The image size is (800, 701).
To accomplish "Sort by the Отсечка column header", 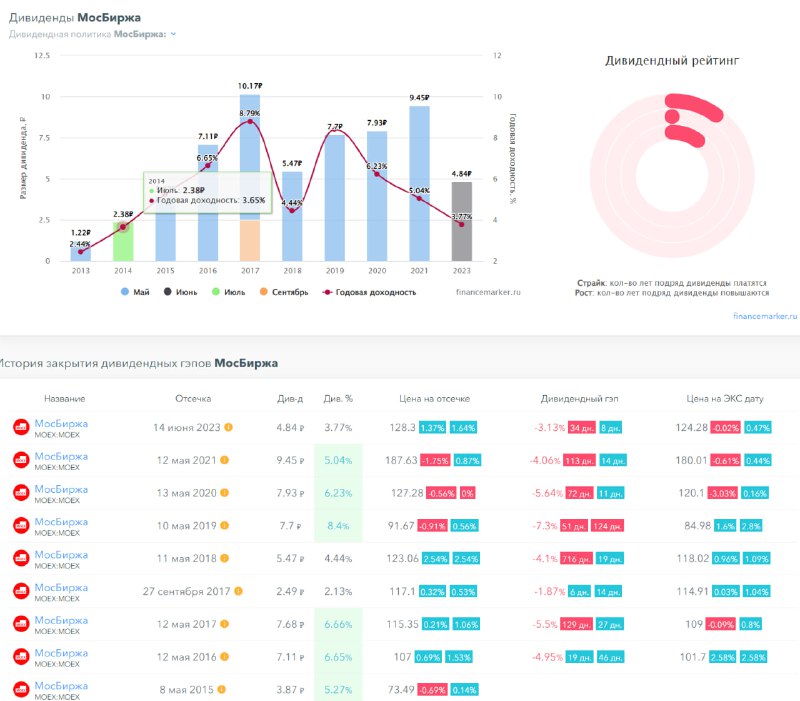I will [x=193, y=398].
